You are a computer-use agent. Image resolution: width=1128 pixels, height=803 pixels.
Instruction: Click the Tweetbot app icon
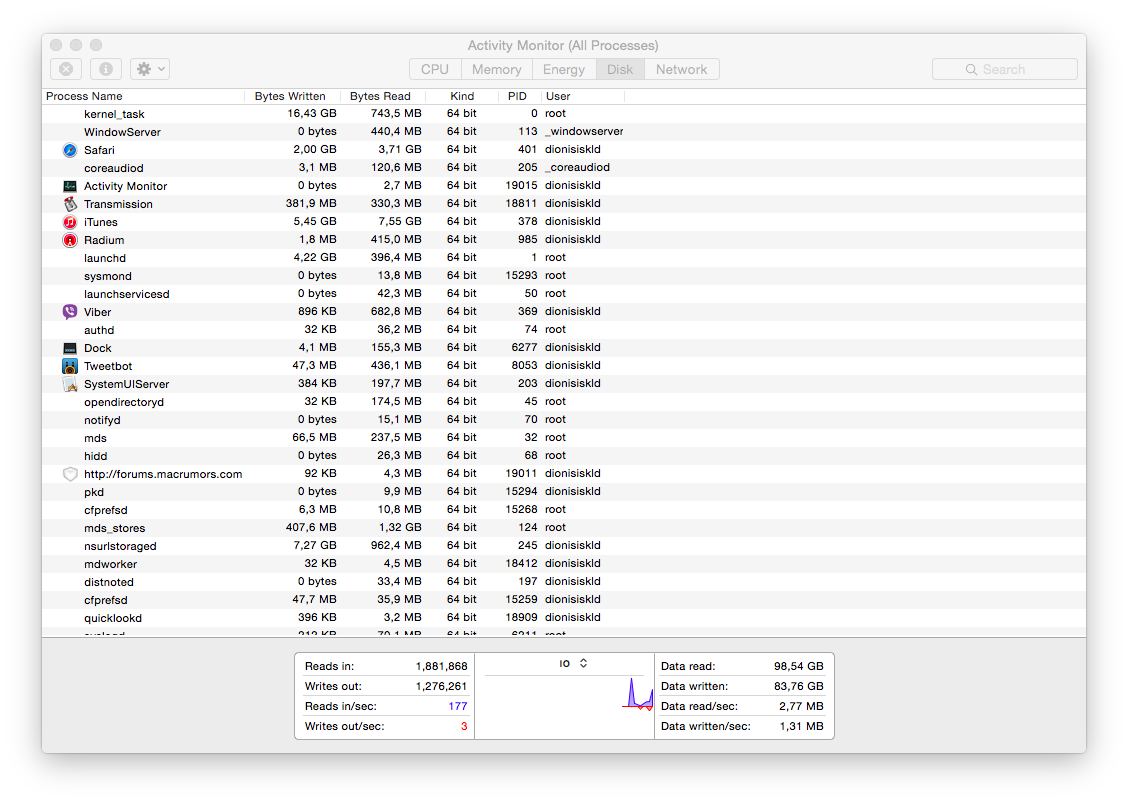pyautogui.click(x=70, y=366)
